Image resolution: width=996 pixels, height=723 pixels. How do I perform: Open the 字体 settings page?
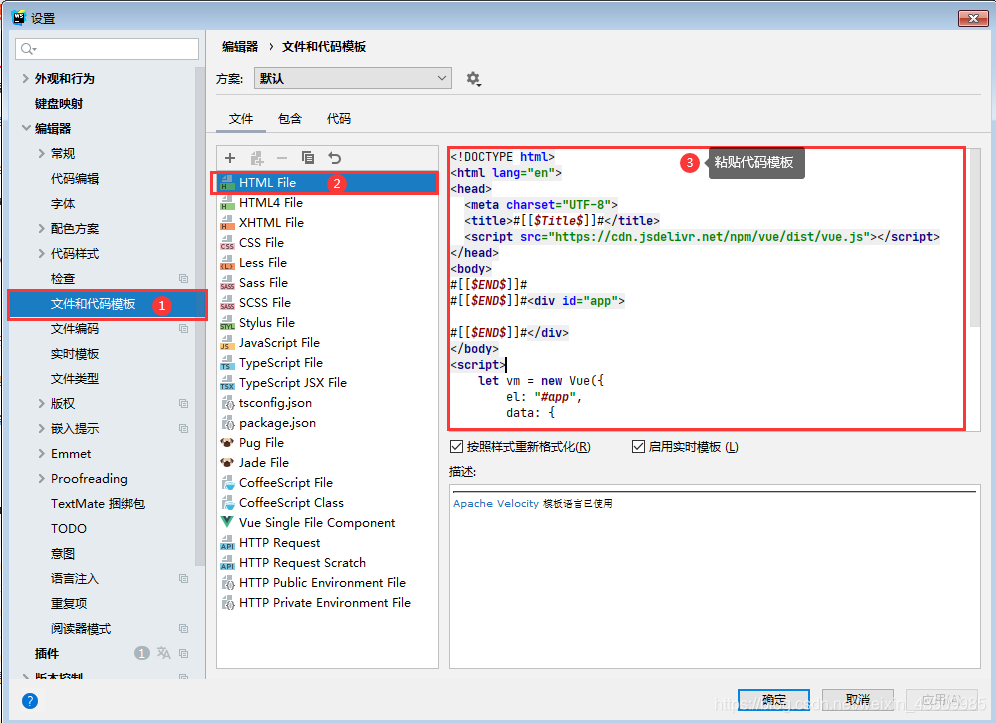[x=63, y=203]
